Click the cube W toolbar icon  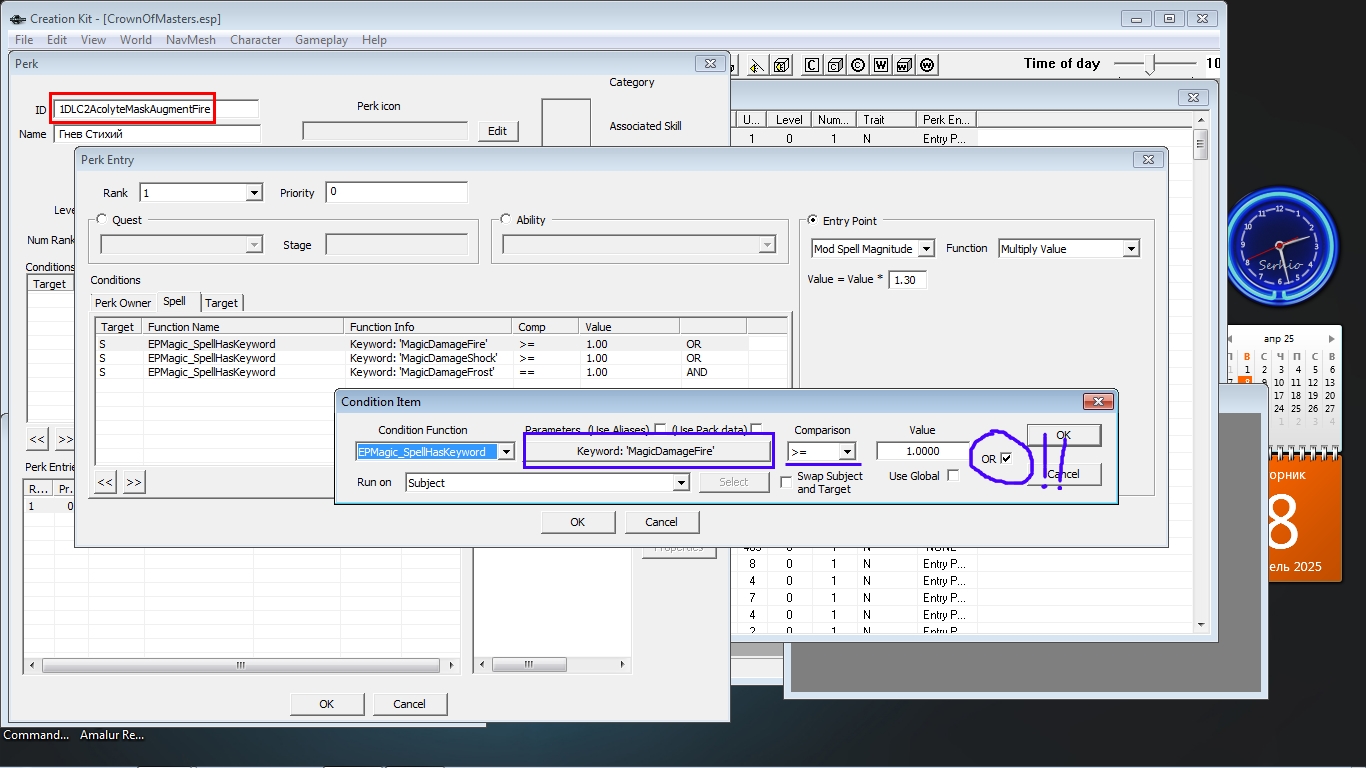click(904, 65)
